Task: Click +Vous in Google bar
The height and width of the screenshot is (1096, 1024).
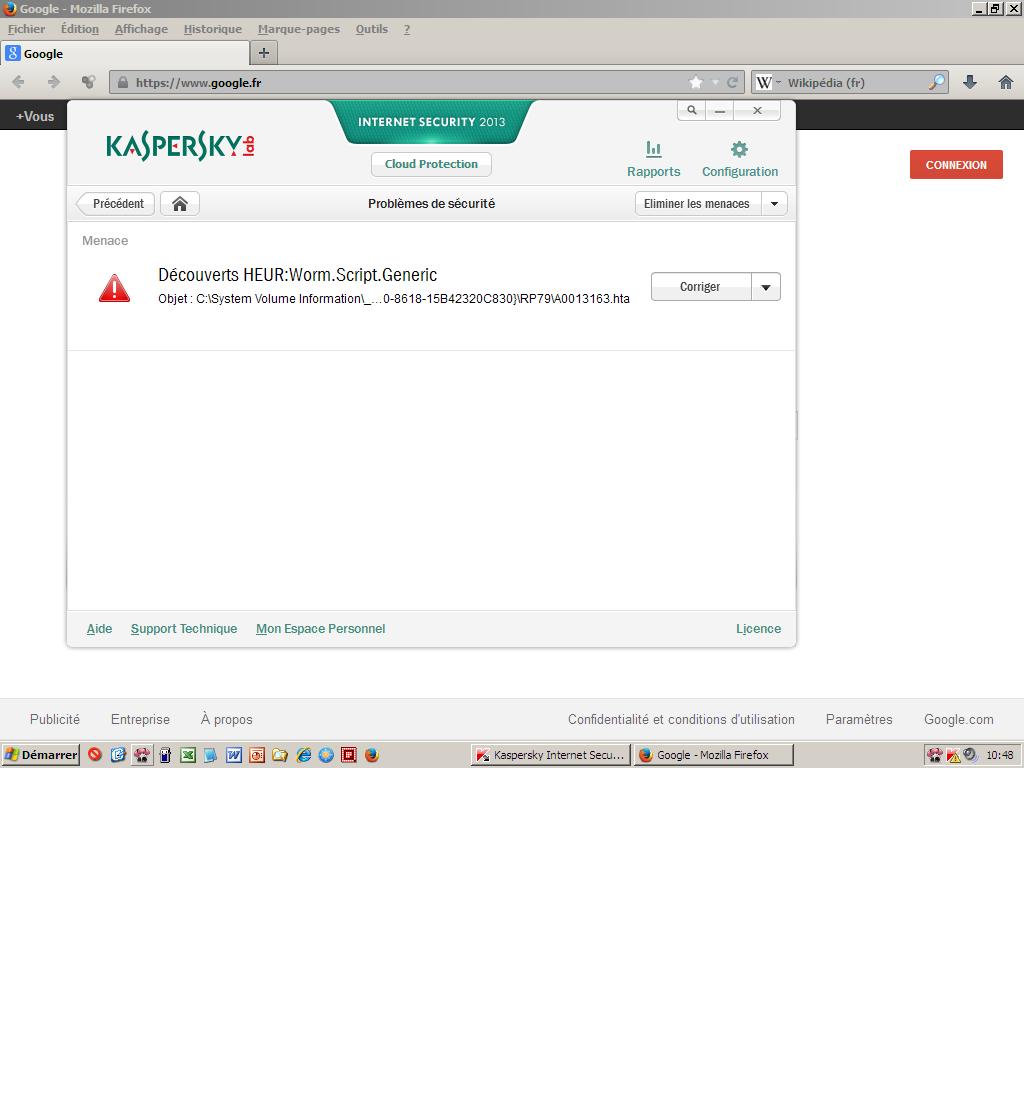Action: [35, 117]
